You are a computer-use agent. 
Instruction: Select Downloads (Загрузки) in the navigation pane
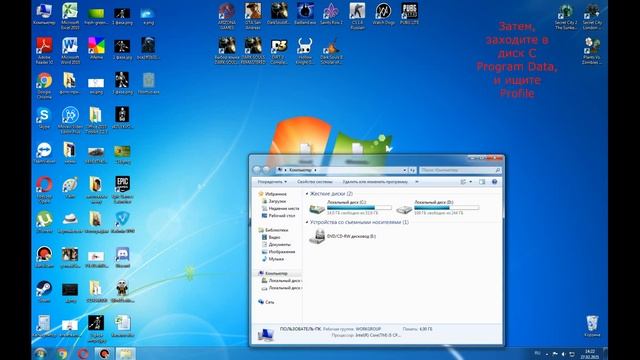pos(273,201)
